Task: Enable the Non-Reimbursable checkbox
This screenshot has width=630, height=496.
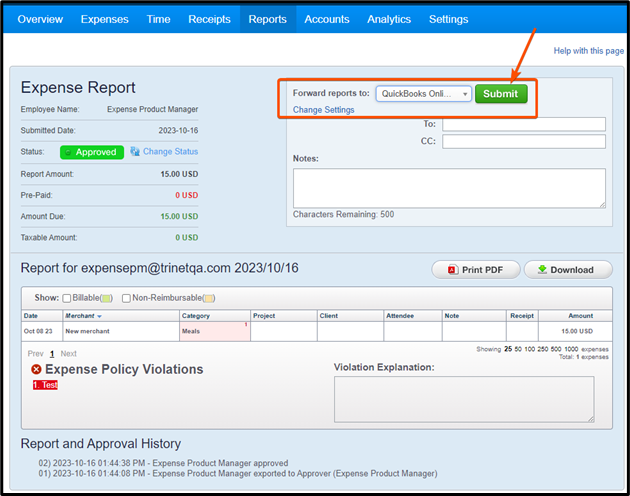Action: (126, 298)
